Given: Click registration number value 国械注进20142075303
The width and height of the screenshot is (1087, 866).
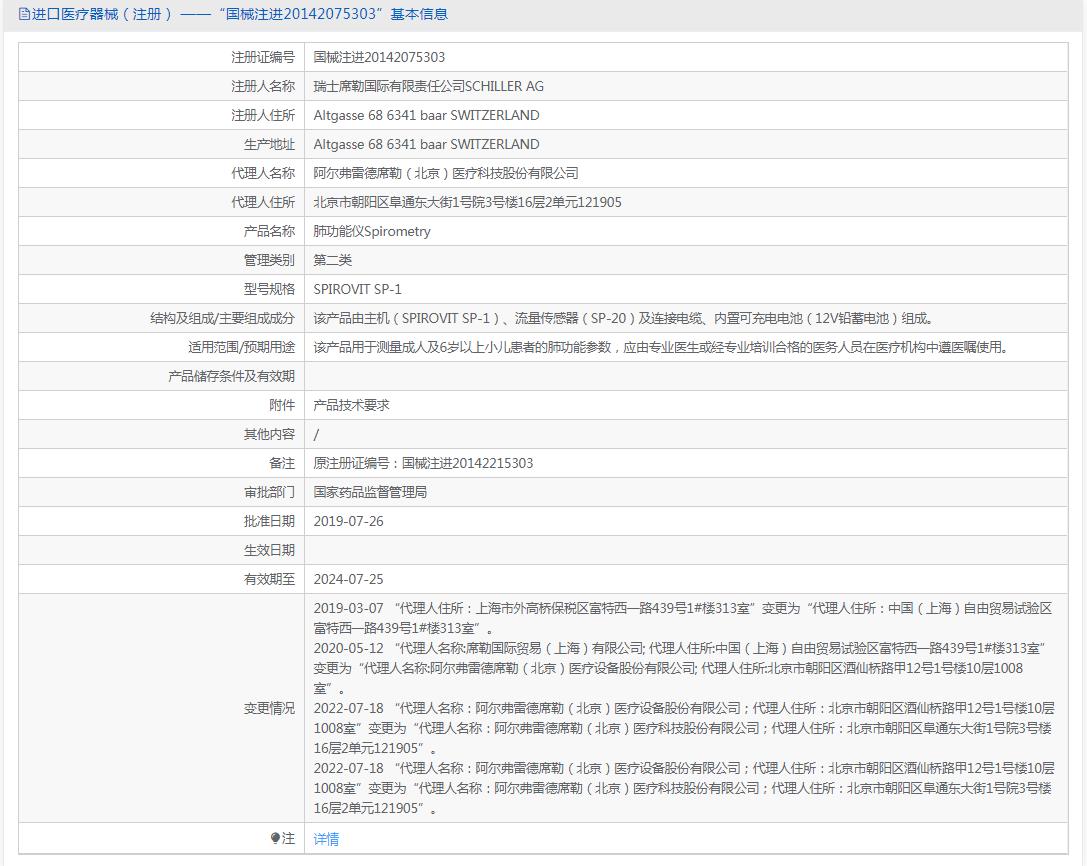Looking at the screenshot, I should pos(379,57).
